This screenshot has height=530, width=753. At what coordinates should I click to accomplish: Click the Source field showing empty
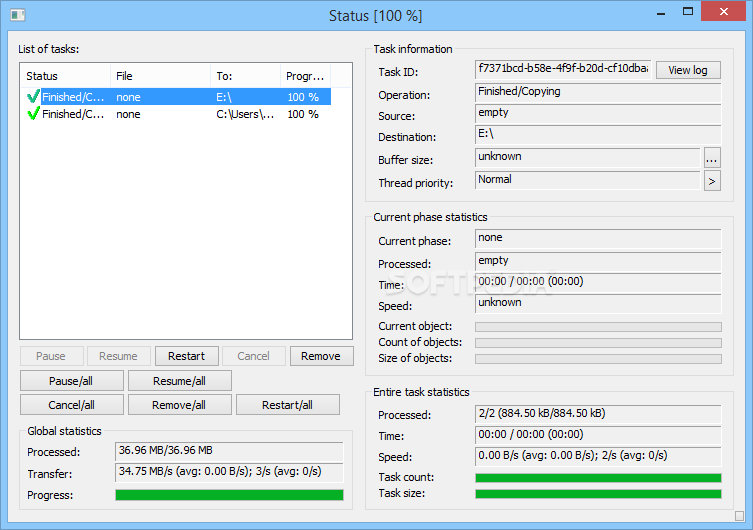tap(598, 113)
